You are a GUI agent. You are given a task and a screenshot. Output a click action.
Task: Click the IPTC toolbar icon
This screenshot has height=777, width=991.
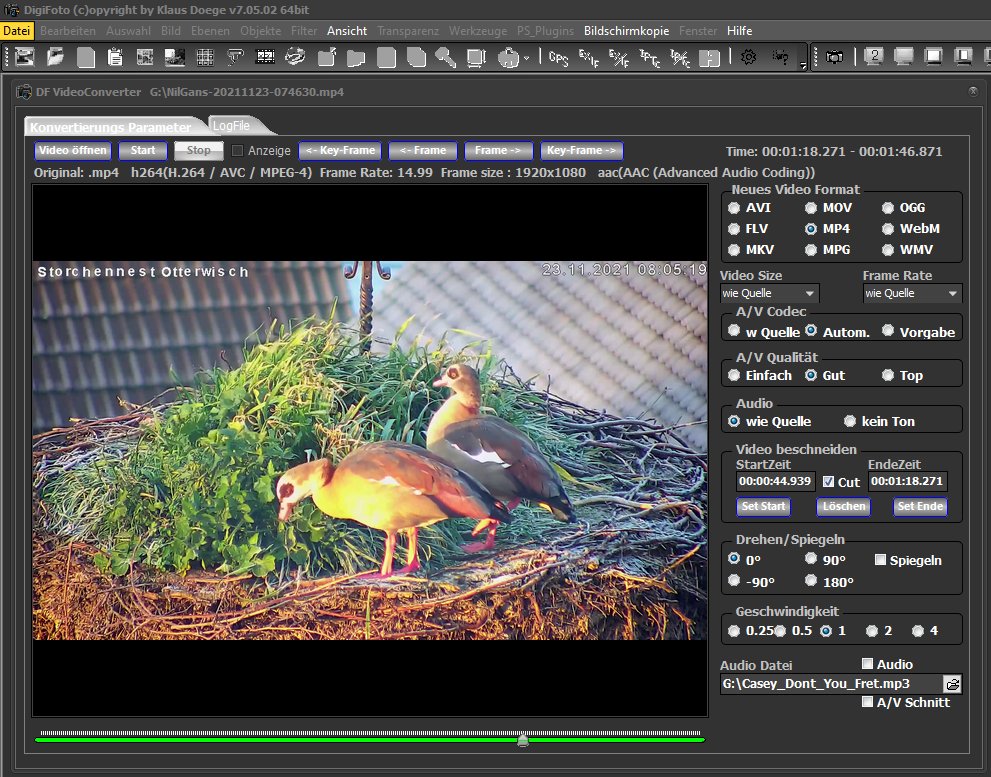649,57
